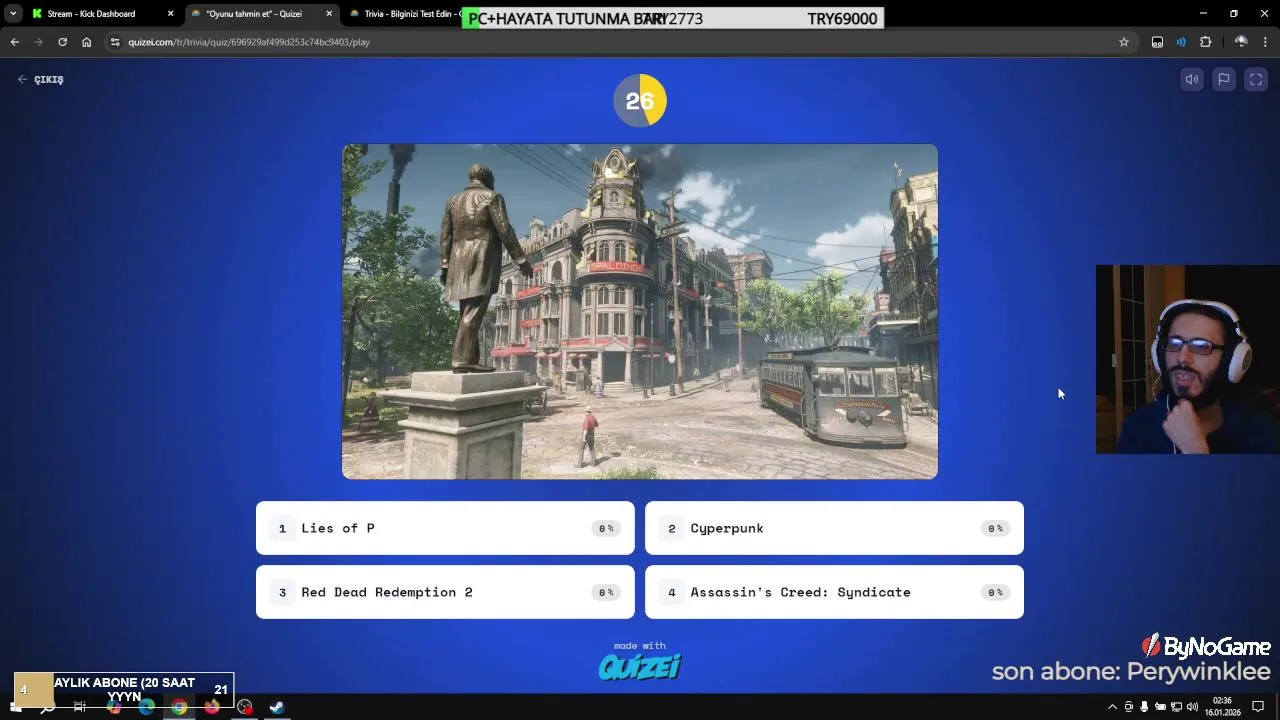Open Firefox from the taskbar

click(212, 707)
